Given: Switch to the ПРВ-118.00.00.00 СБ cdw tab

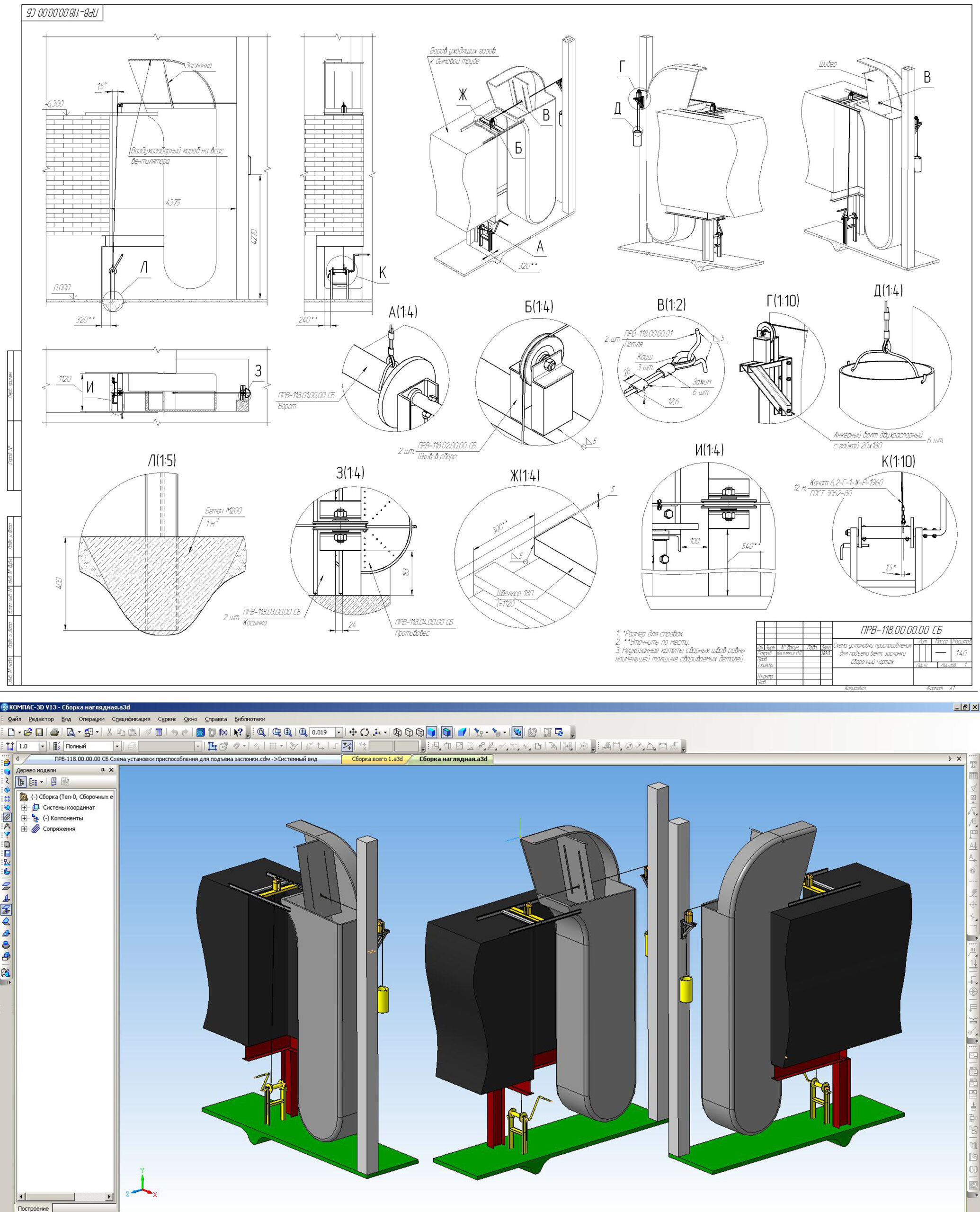Looking at the screenshot, I should point(186,759).
